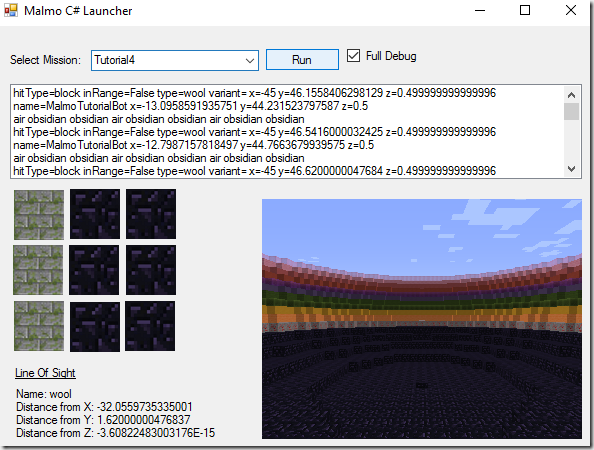Click the center obsidian tile in grid
The height and width of the screenshot is (450, 594).
(x=94, y=270)
